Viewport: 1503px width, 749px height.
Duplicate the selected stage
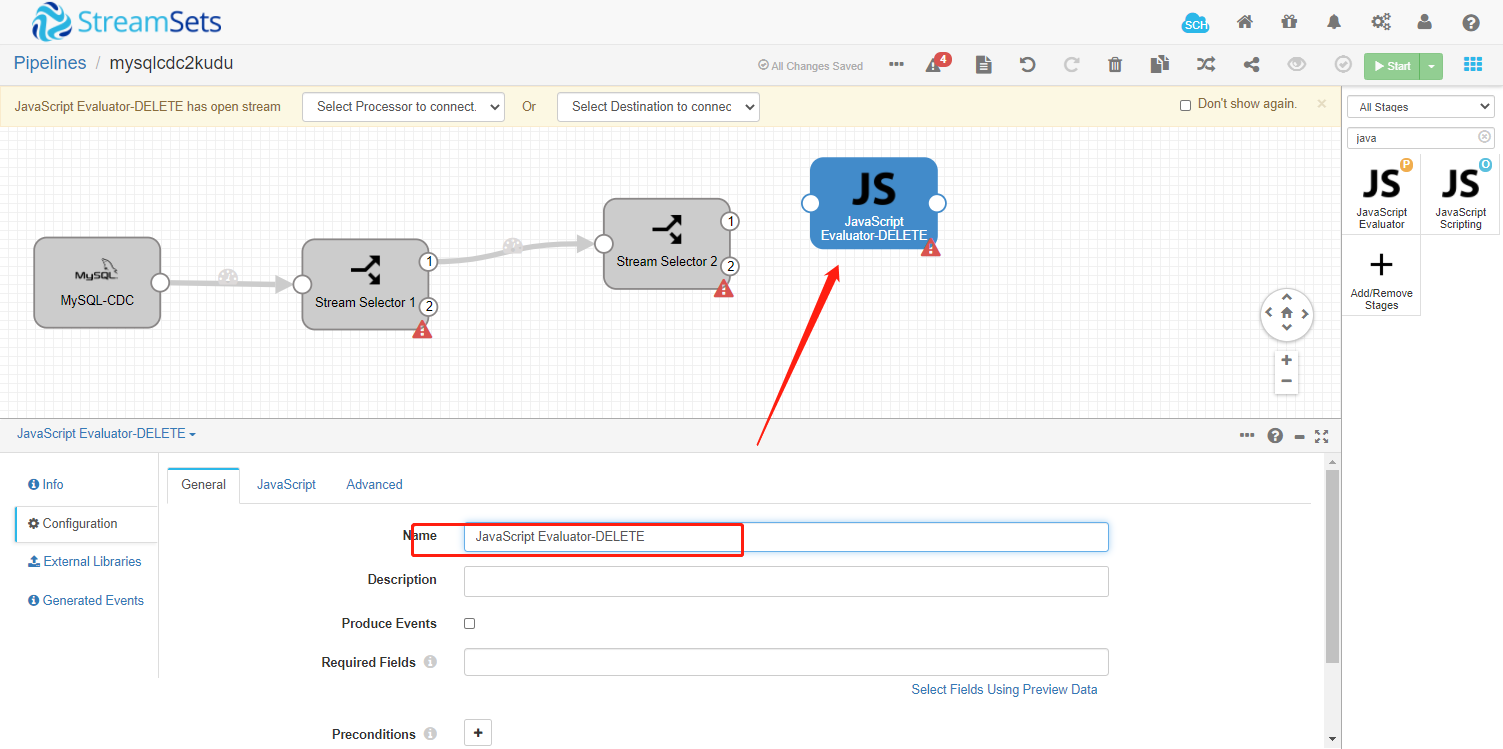coord(1159,65)
